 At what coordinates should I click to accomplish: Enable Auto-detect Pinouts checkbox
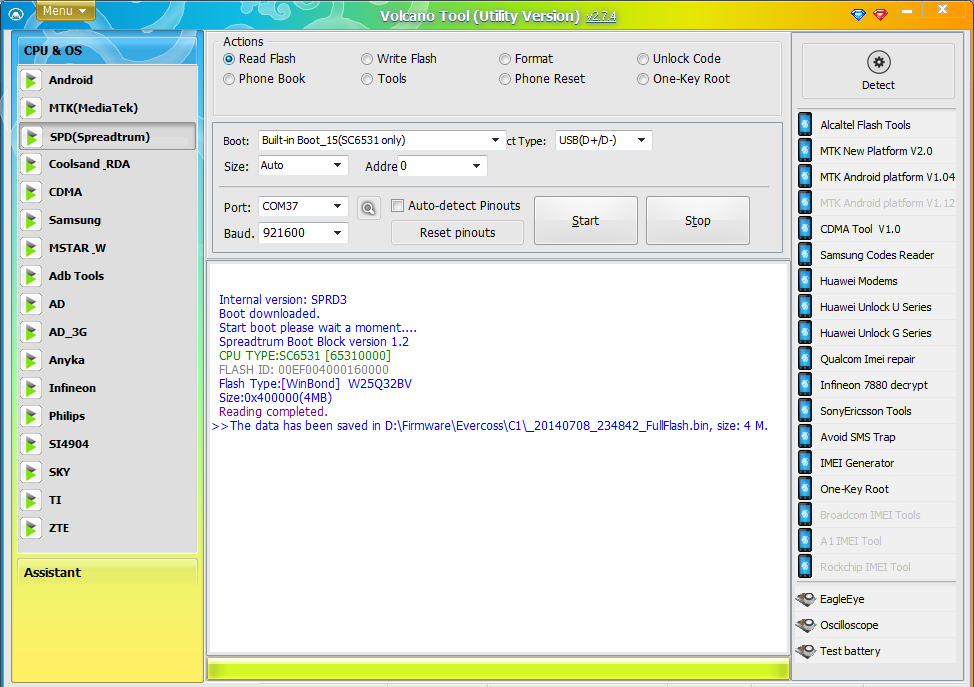[x=398, y=206]
